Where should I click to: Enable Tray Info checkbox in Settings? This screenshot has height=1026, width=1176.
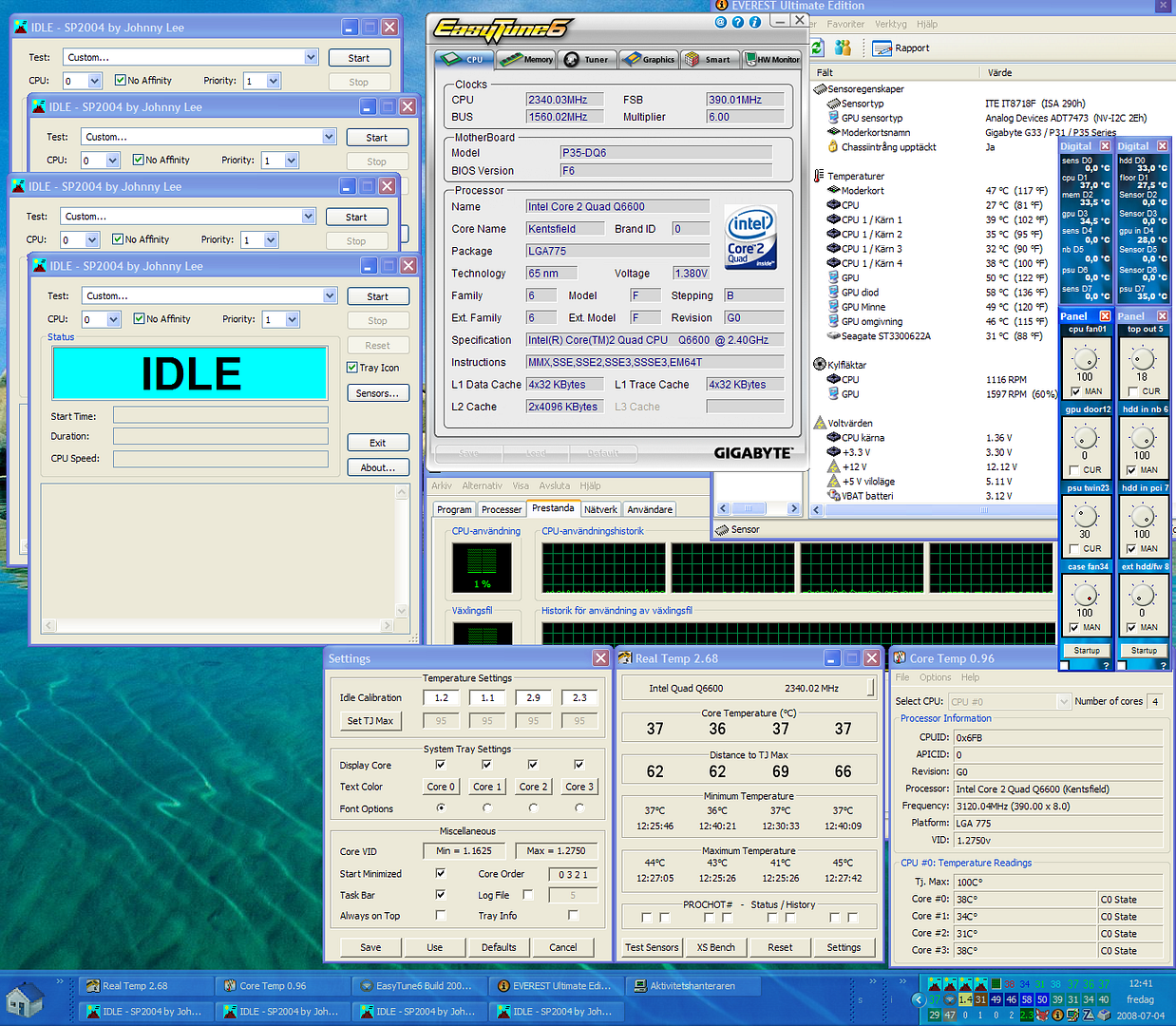tap(573, 915)
